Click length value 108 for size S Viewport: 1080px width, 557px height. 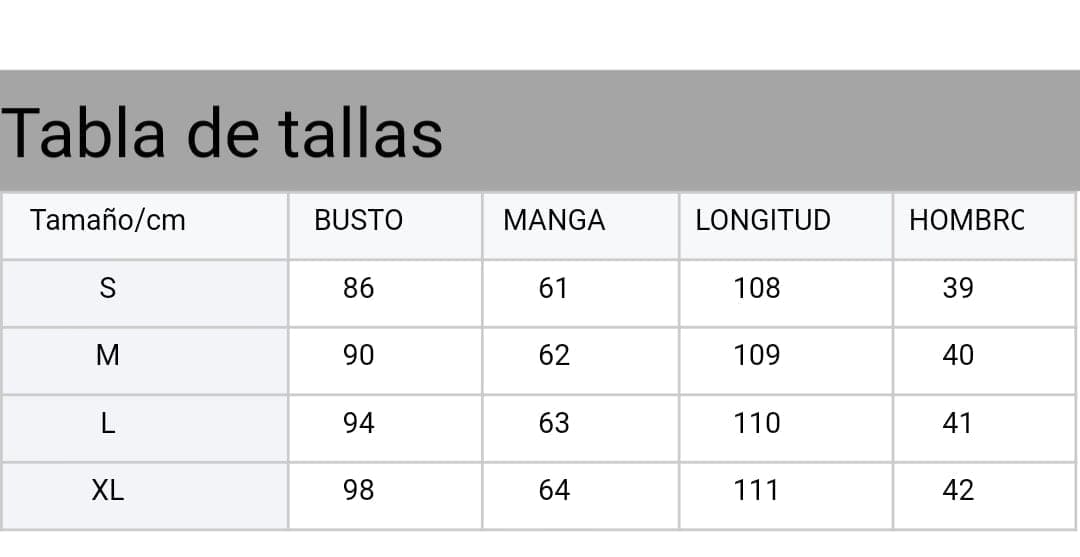tap(757, 288)
